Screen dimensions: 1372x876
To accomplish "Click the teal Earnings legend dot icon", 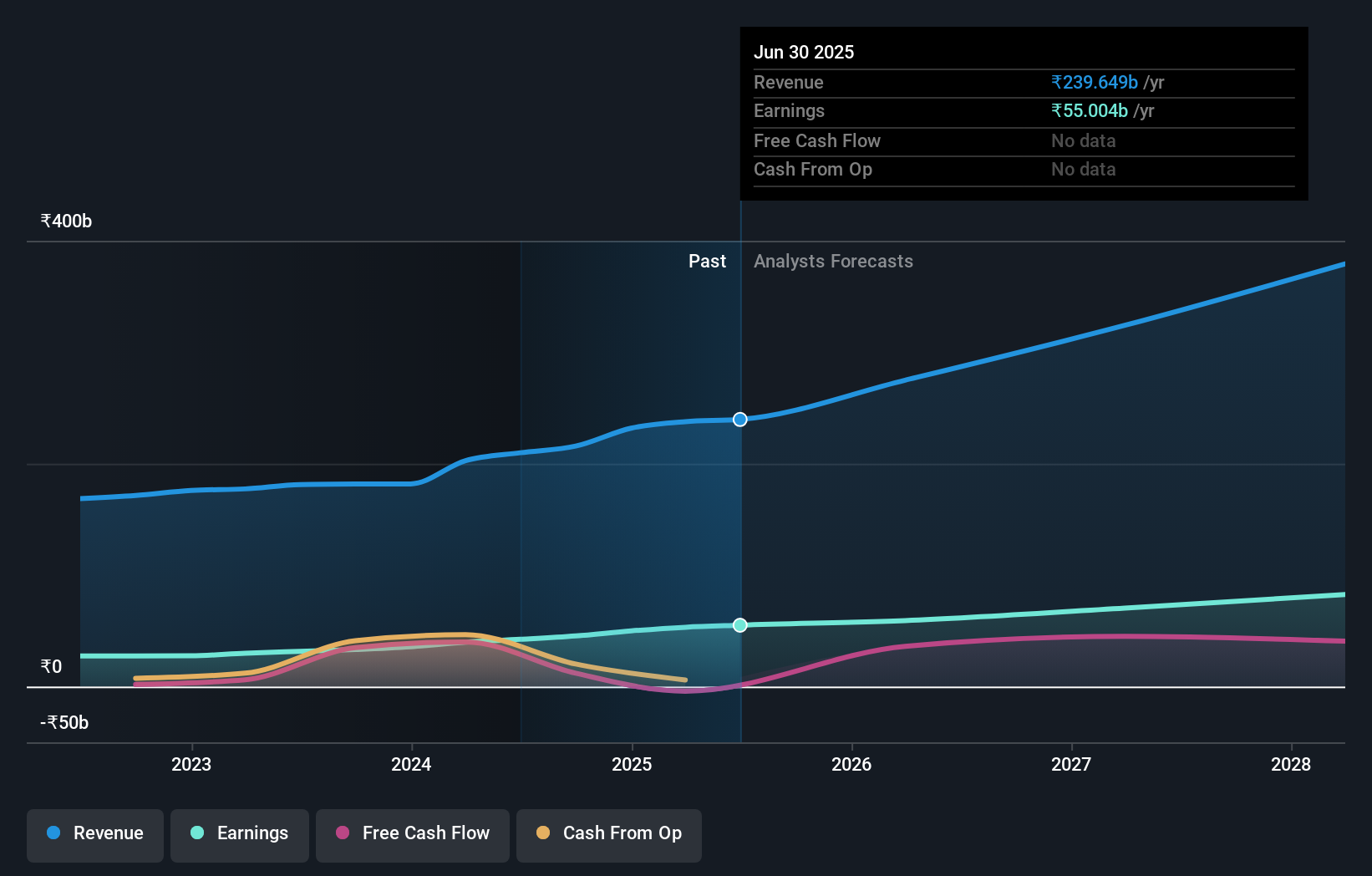I will (196, 833).
